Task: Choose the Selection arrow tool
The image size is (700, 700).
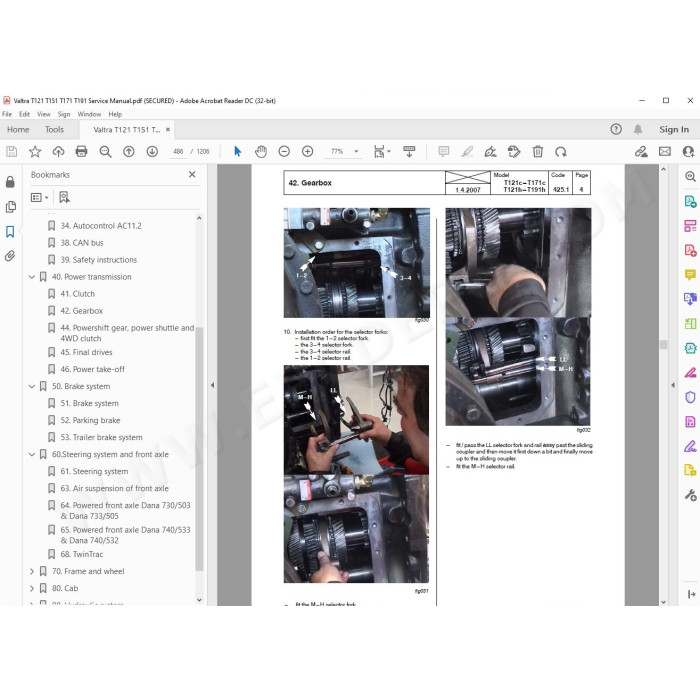Action: coord(238,151)
